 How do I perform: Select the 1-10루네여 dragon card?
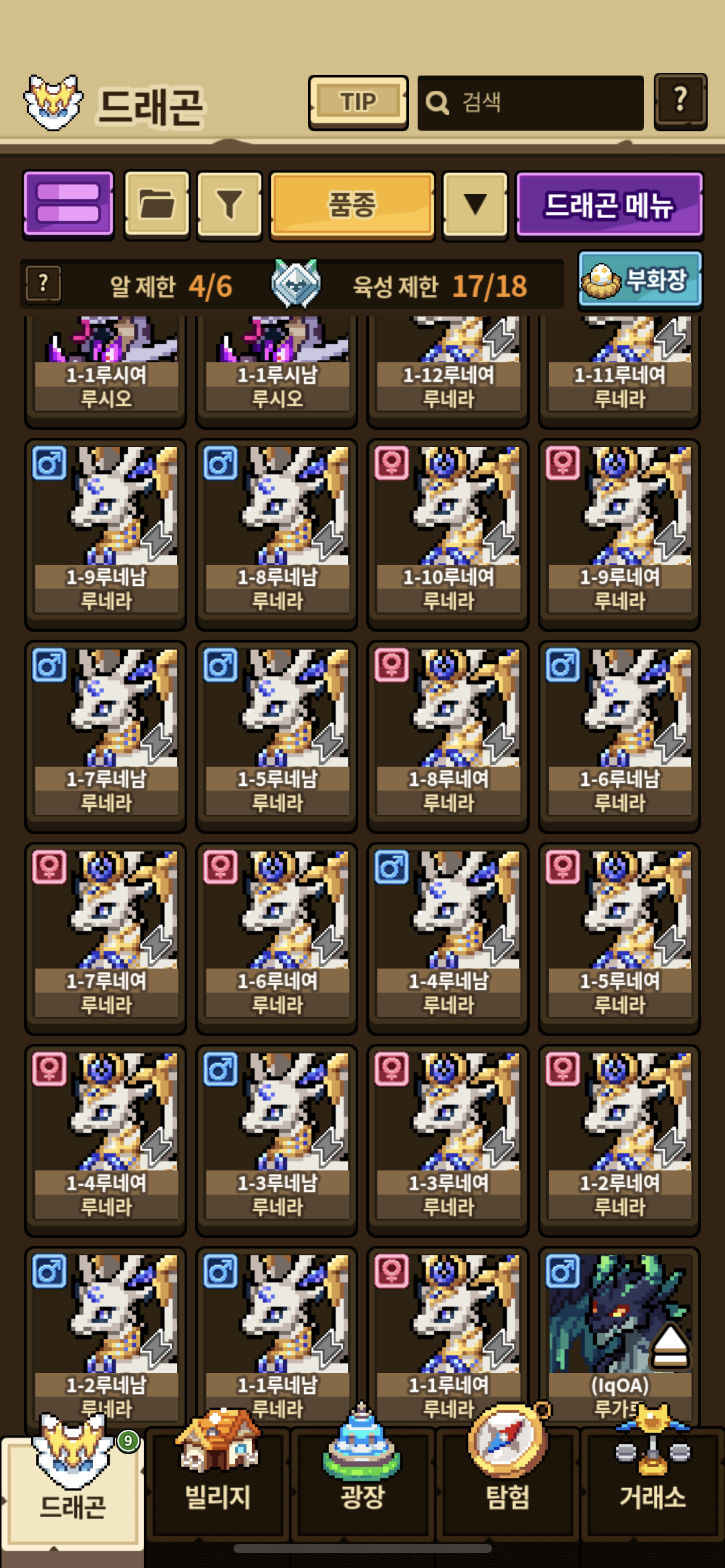[448, 533]
